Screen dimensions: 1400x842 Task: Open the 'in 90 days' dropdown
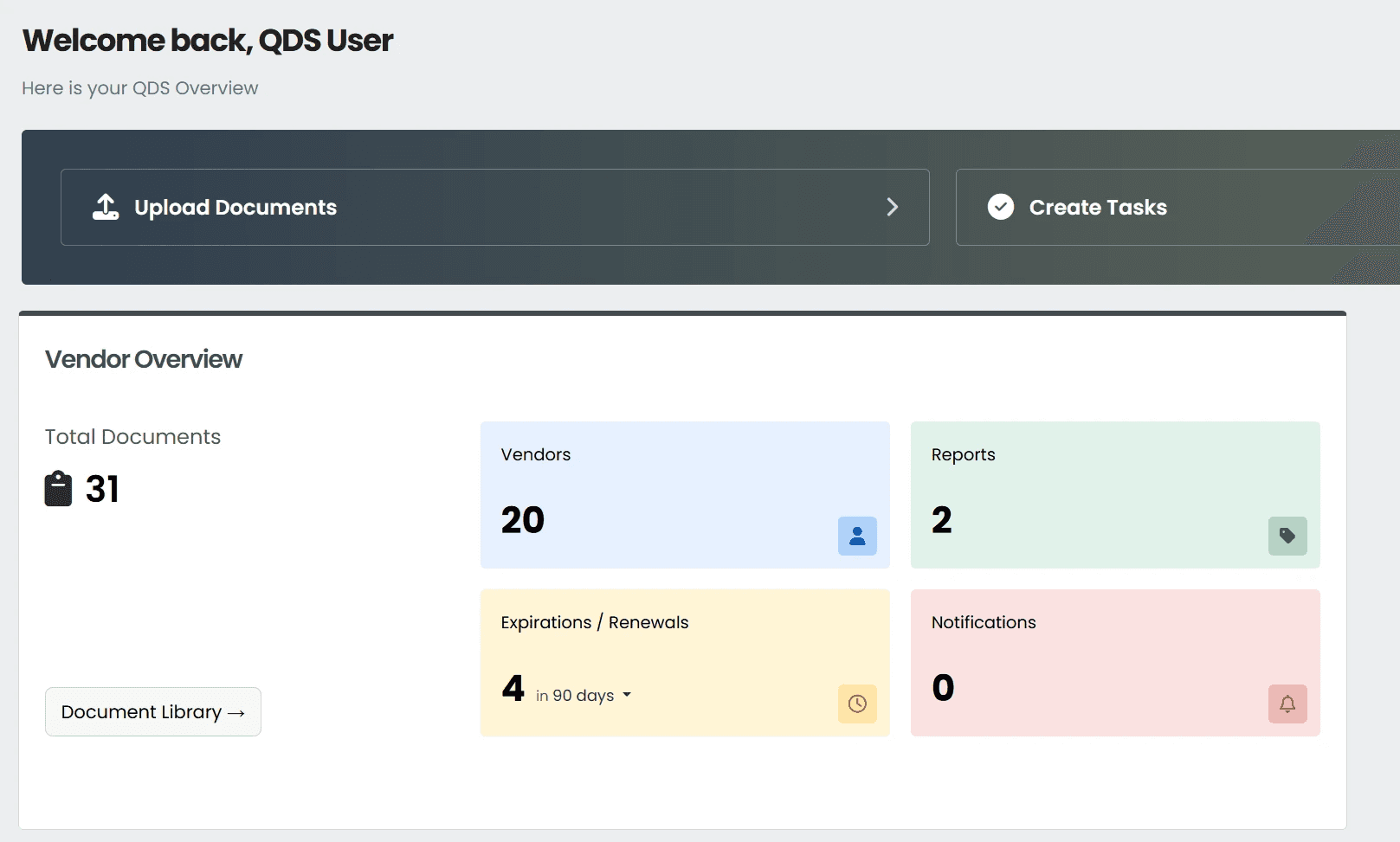pos(584,696)
